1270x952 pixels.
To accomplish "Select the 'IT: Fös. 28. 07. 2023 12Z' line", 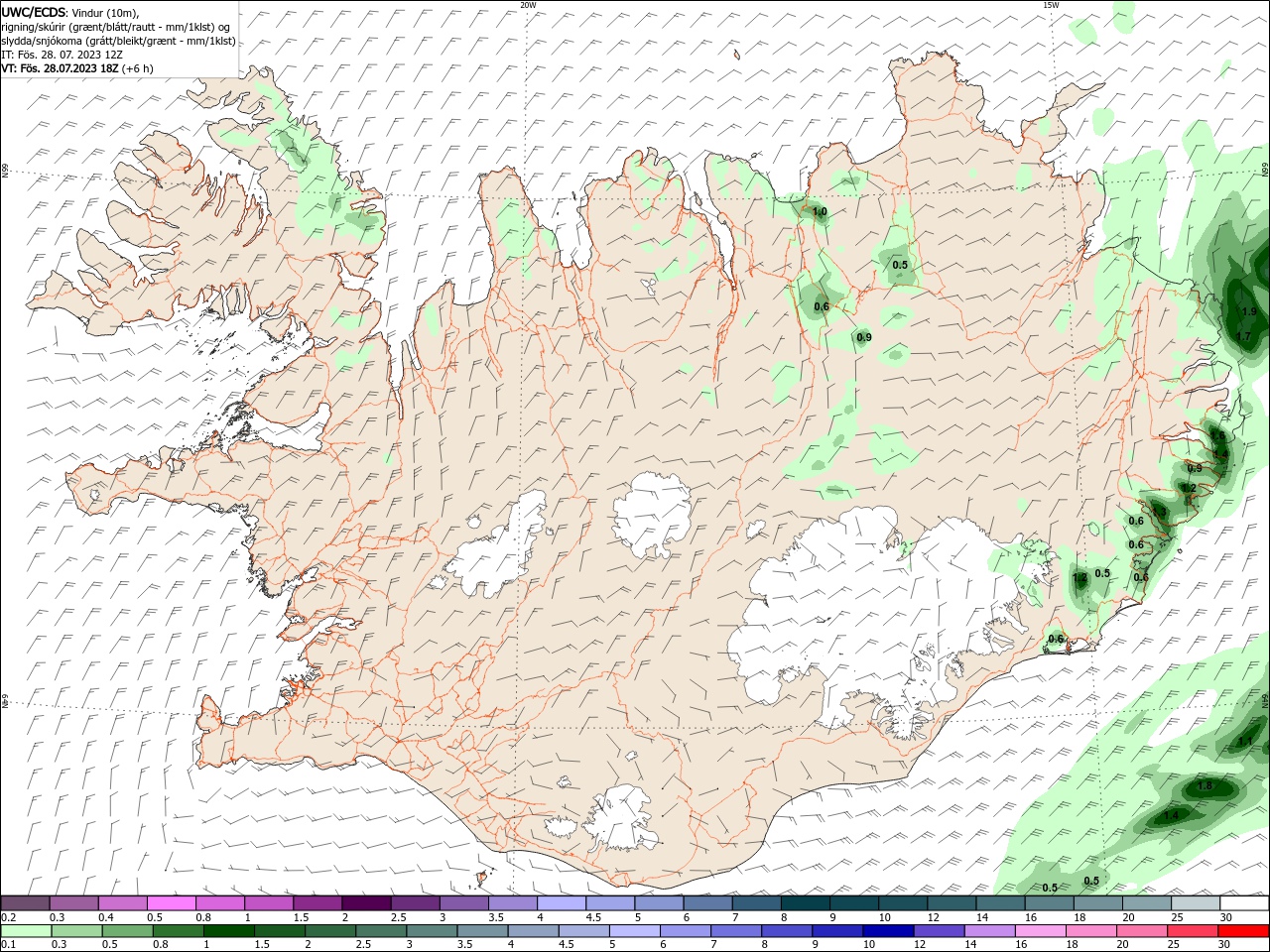I will (x=63, y=54).
